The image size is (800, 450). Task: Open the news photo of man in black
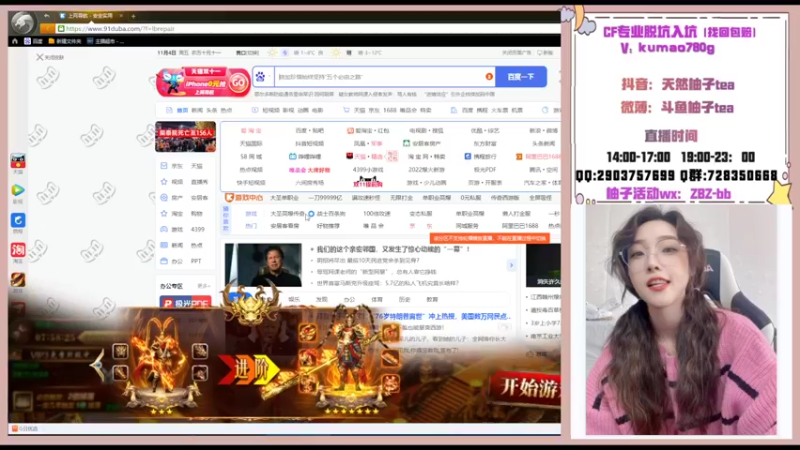pyautogui.click(x=263, y=265)
